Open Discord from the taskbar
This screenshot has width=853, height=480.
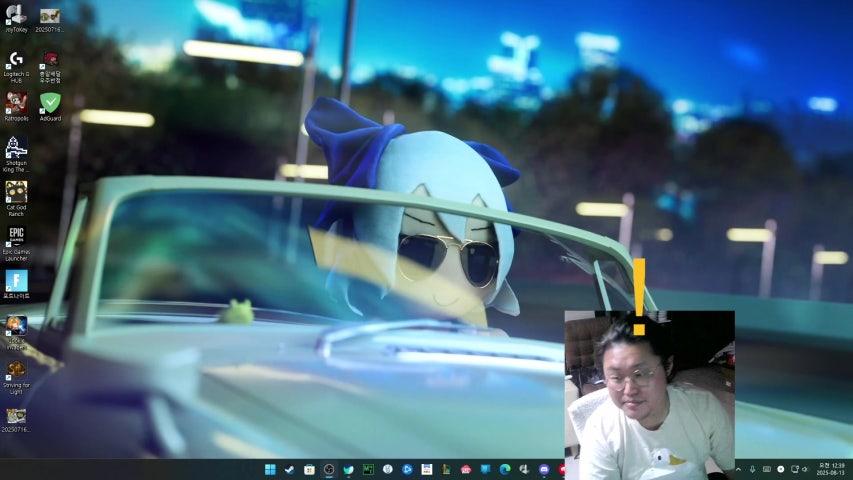tap(544, 469)
